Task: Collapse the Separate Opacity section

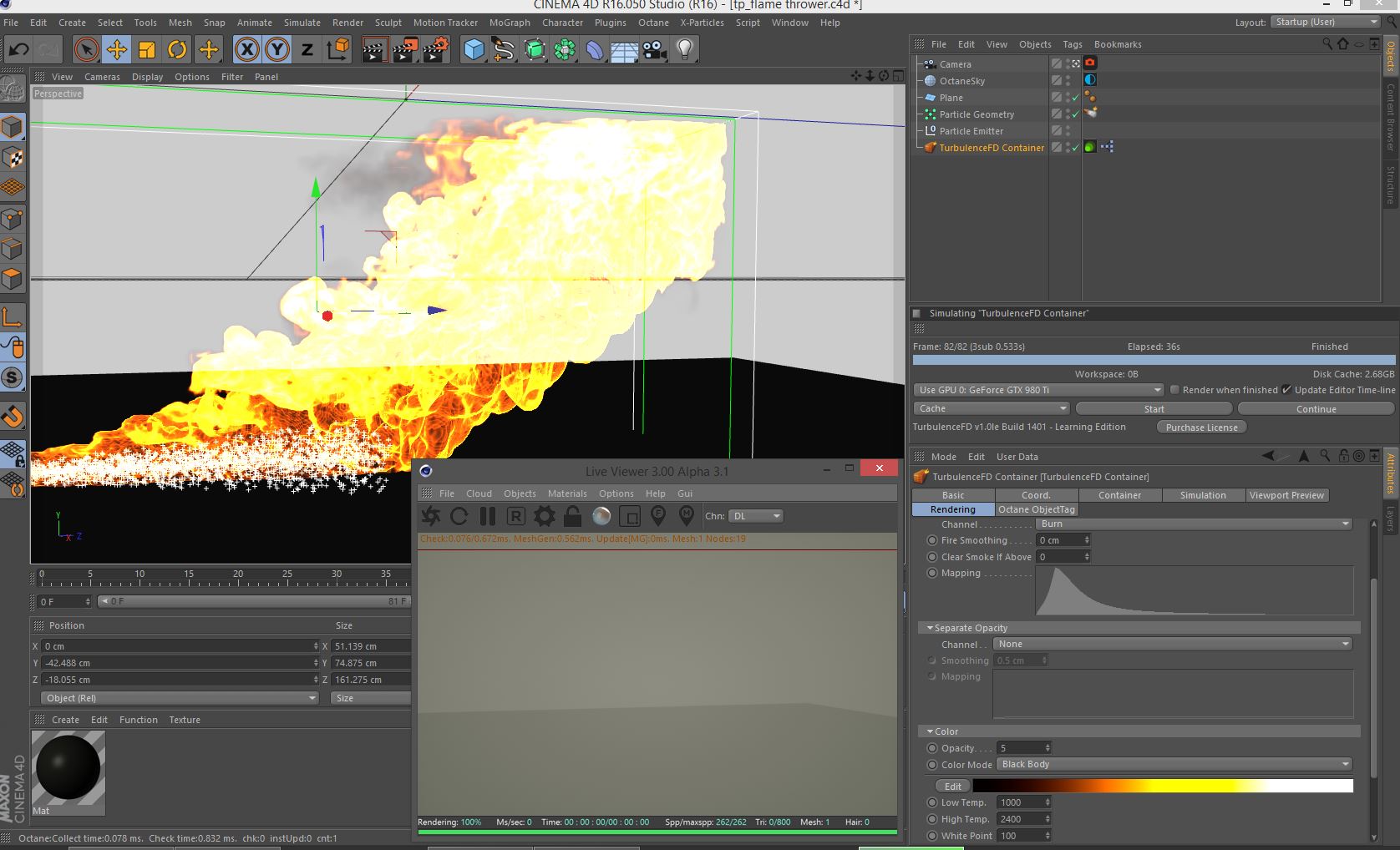Action: pos(930,628)
